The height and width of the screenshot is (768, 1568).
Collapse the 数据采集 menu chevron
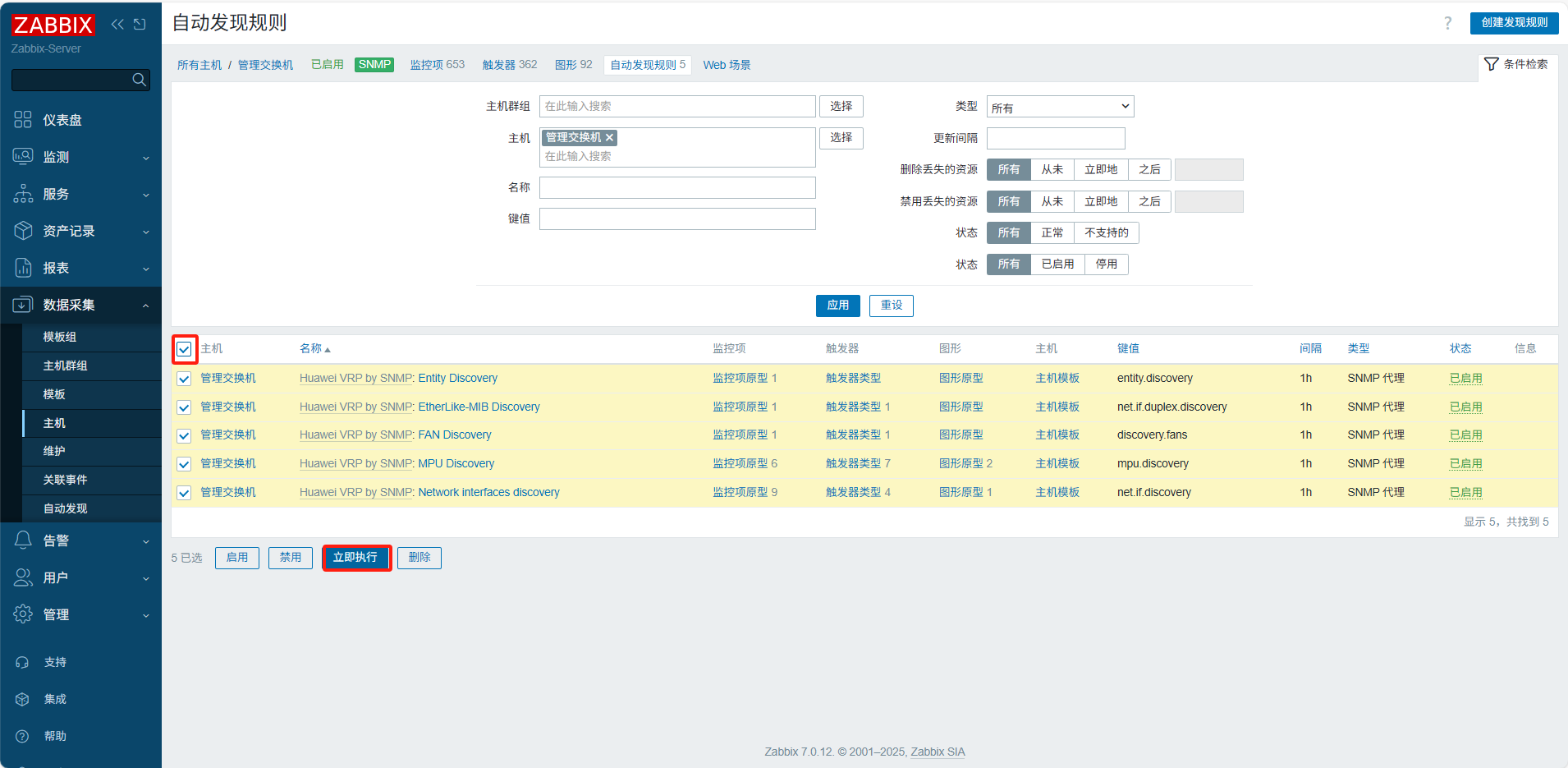tap(146, 306)
